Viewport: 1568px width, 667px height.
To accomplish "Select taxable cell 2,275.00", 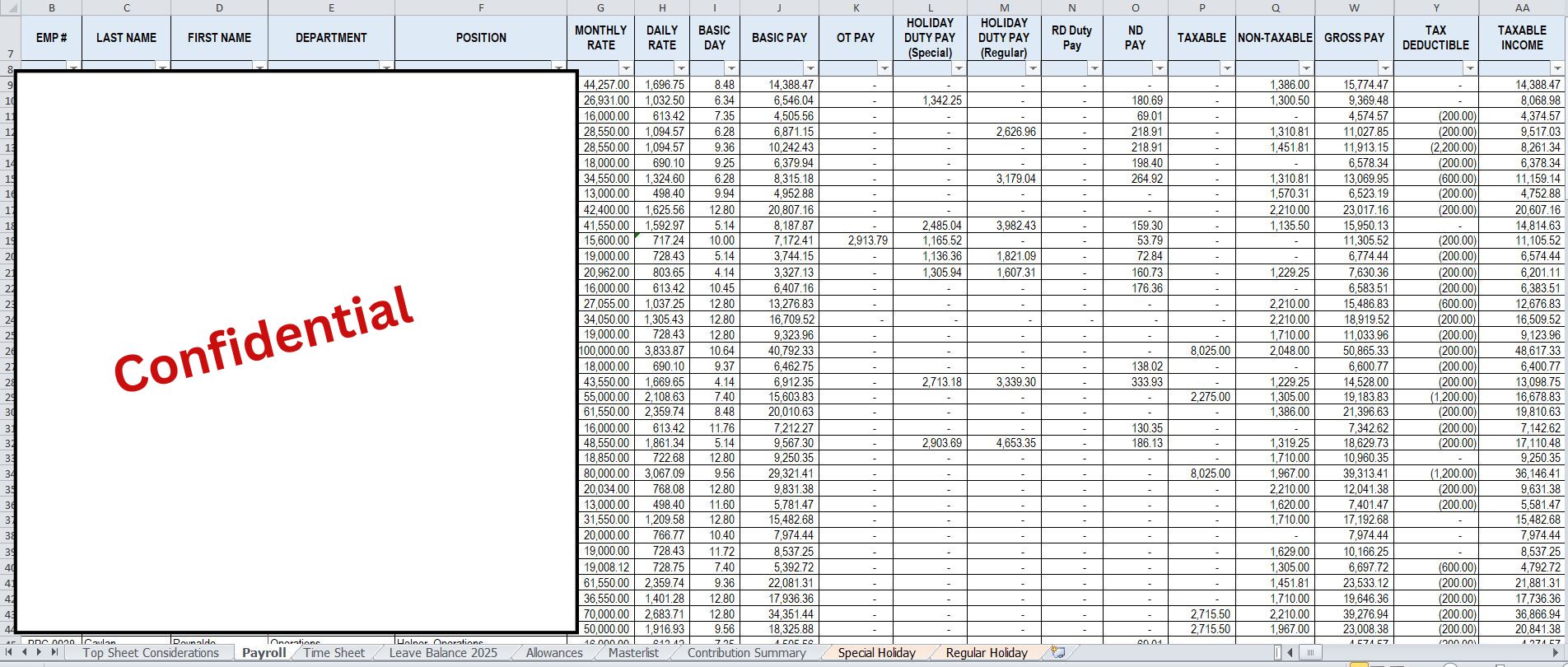I will (1202, 397).
